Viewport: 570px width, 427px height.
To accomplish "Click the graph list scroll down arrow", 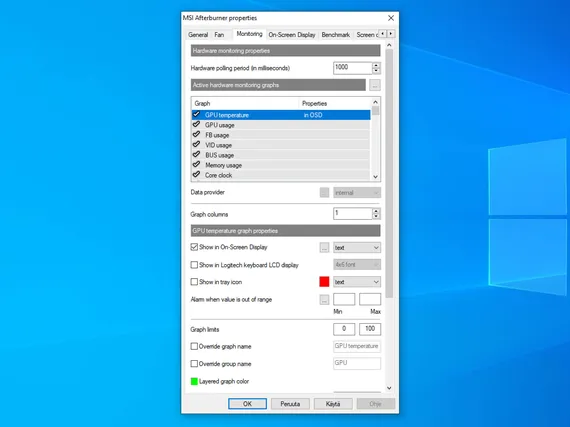I will pyautogui.click(x=376, y=177).
